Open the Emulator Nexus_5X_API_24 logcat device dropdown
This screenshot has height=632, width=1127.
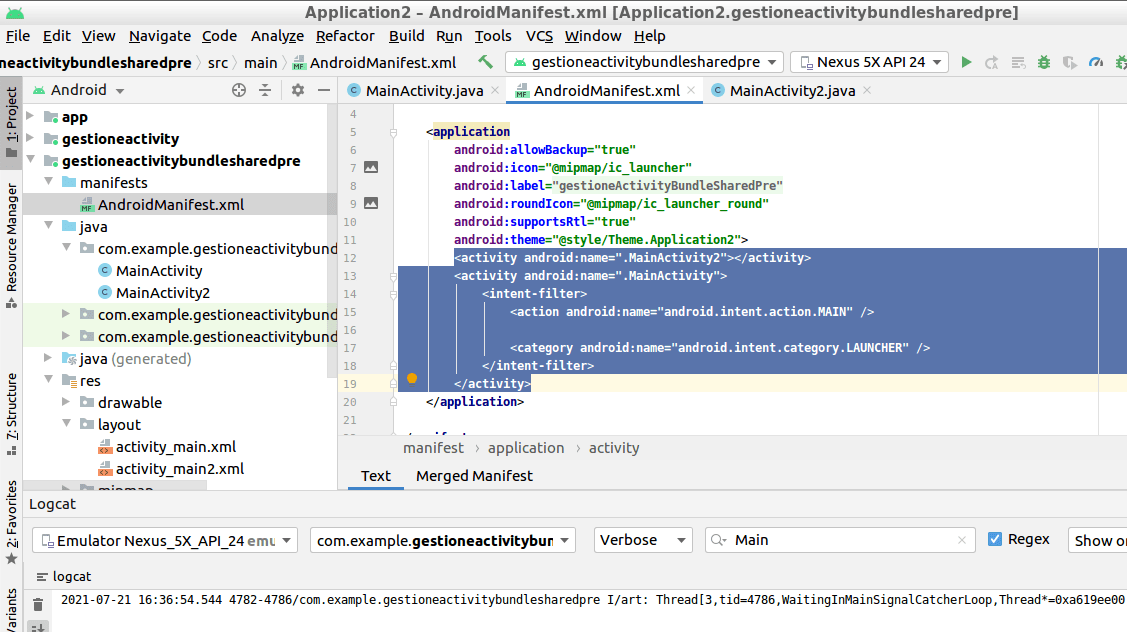[x=165, y=541]
